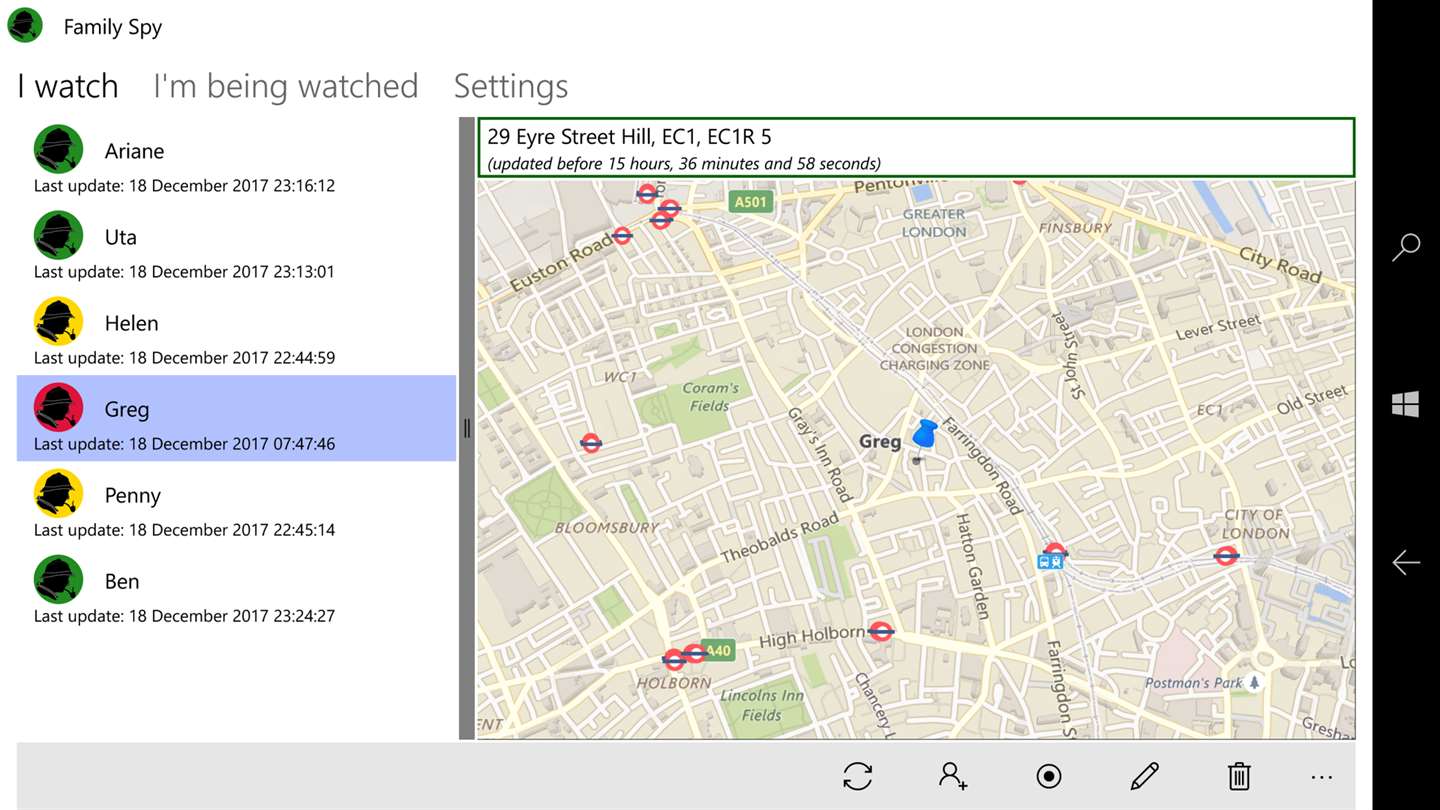Screen dimensions: 1440x810
Task: Open the I'm being watched tab
Action: pos(285,86)
